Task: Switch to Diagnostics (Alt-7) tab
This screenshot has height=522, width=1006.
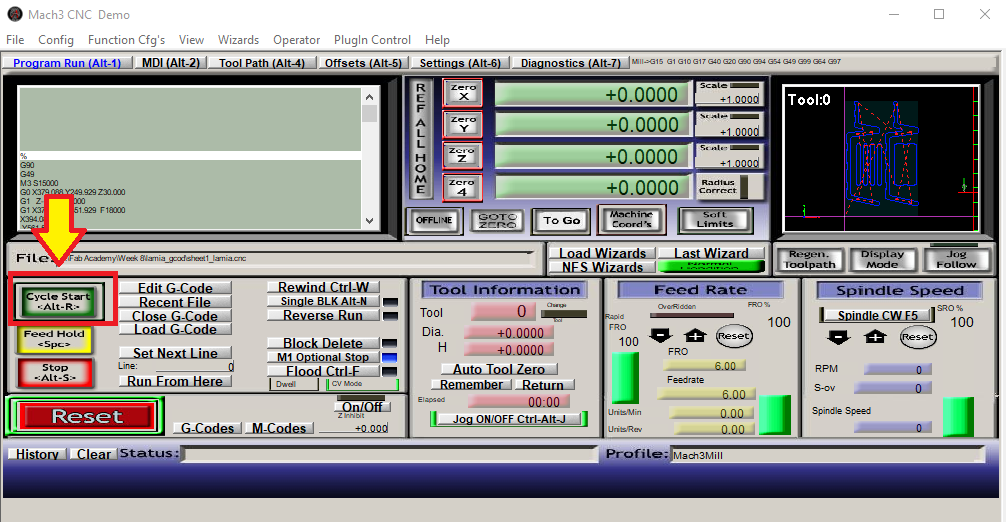Action: 570,63
